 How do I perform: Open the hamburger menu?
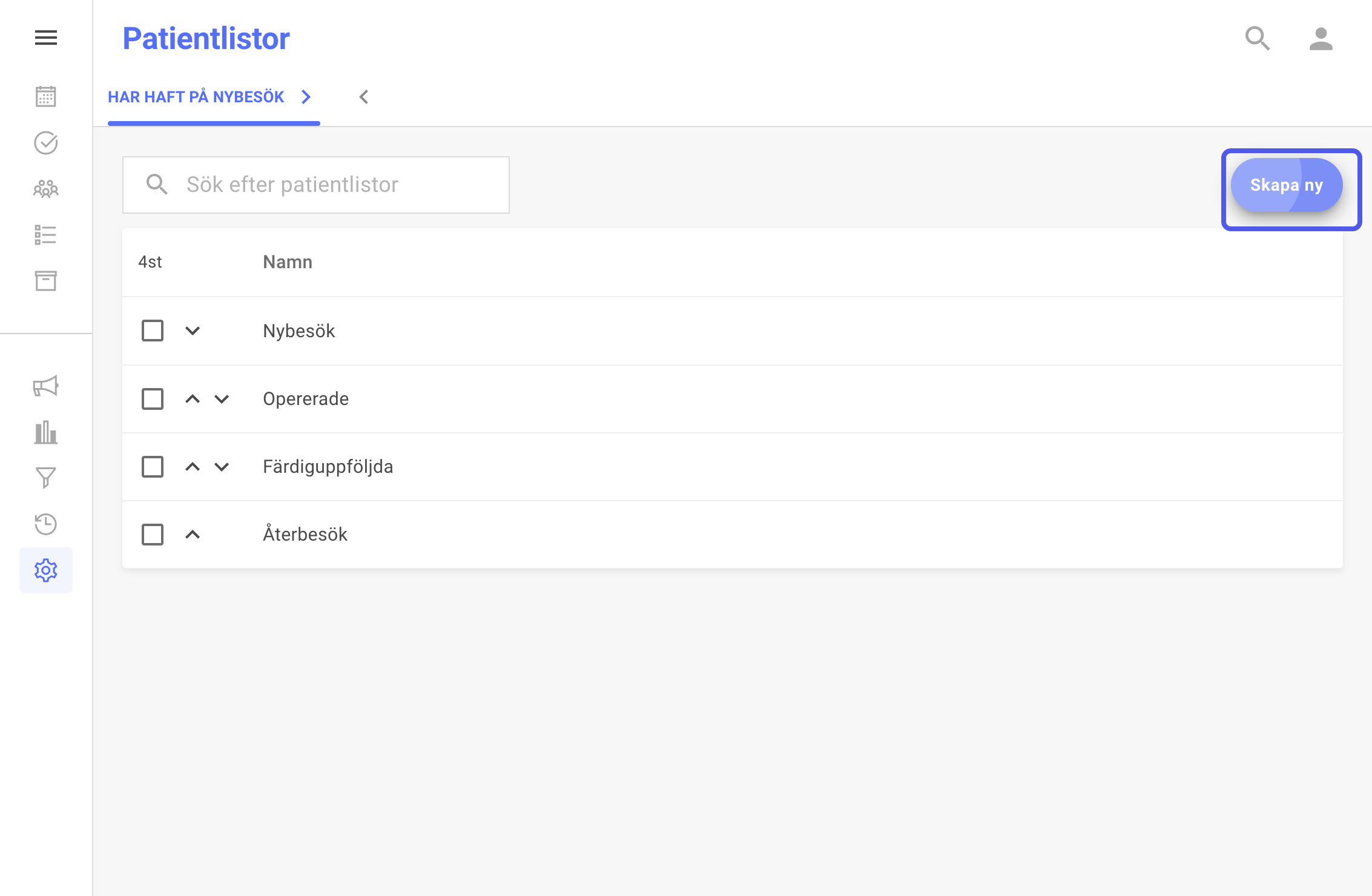[x=46, y=38]
